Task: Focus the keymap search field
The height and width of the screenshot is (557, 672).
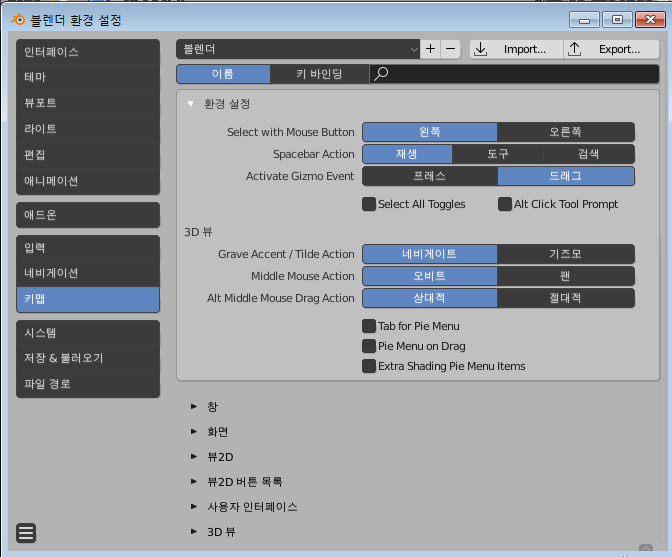Action: 514,74
